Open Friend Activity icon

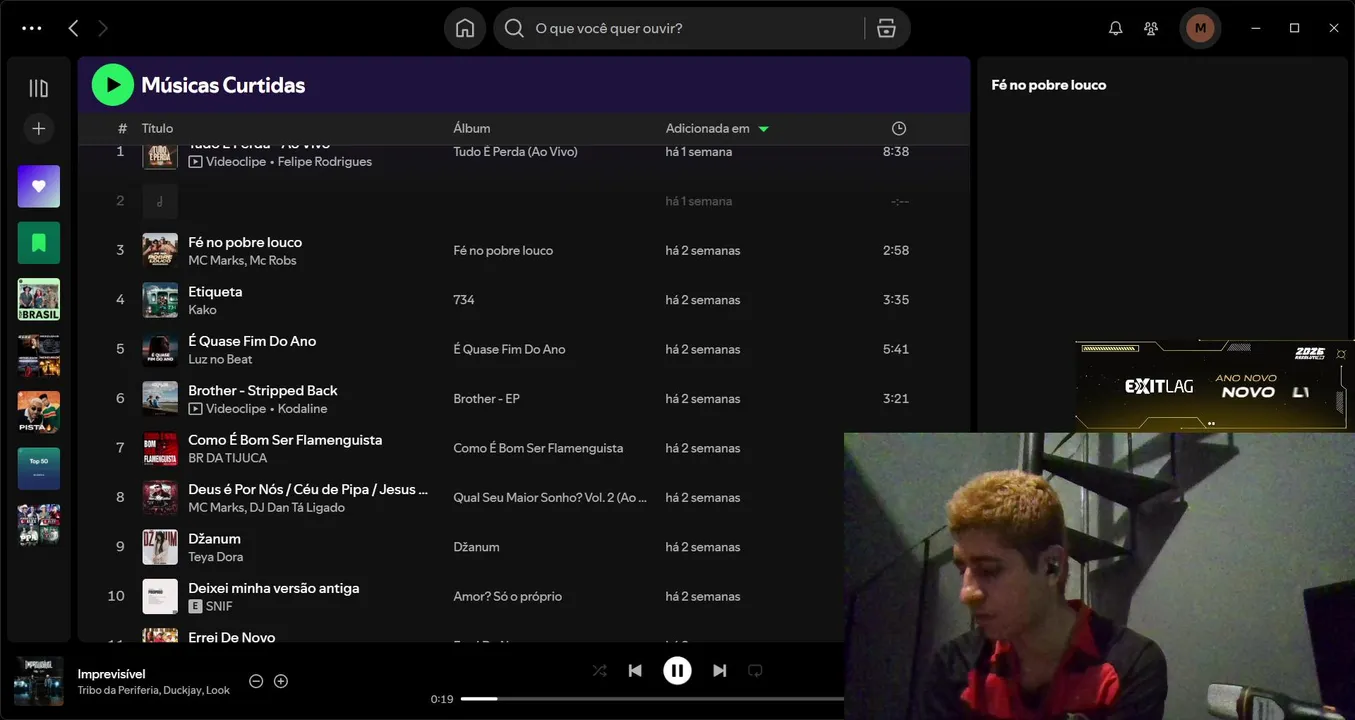tap(1151, 28)
